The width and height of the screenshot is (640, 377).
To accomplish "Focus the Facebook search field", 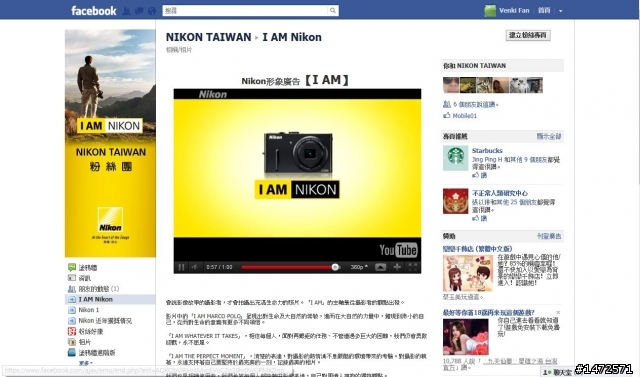I will tap(245, 11).
